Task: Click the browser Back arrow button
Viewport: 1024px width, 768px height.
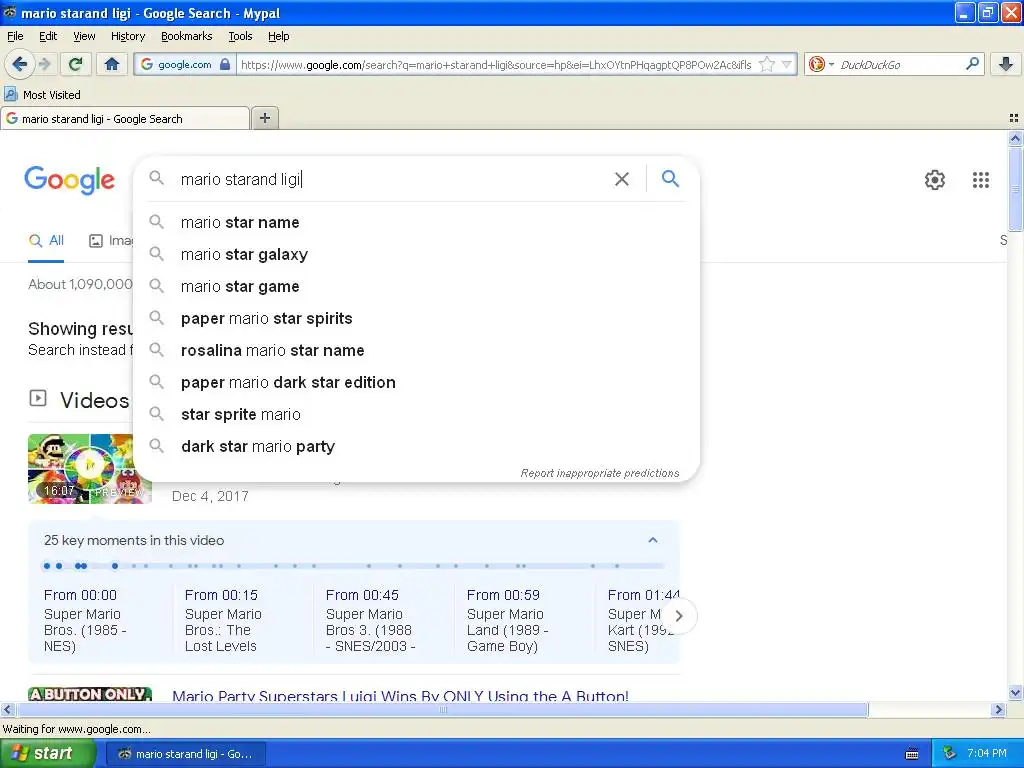Action: click(x=19, y=64)
